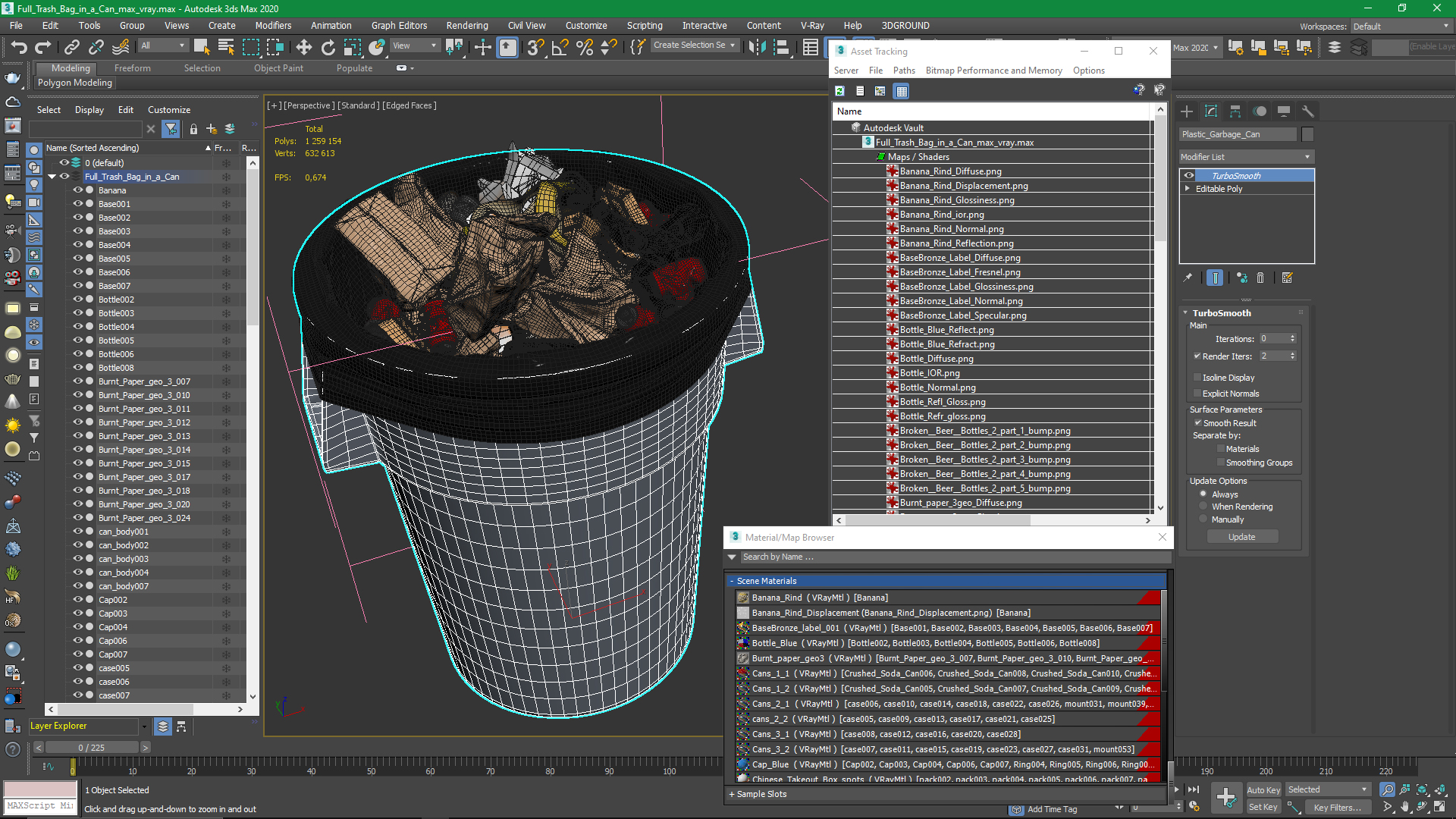Screen dimensions: 1456x819
Task: Switch to the Freeform ribbon tab
Action: pos(133,68)
